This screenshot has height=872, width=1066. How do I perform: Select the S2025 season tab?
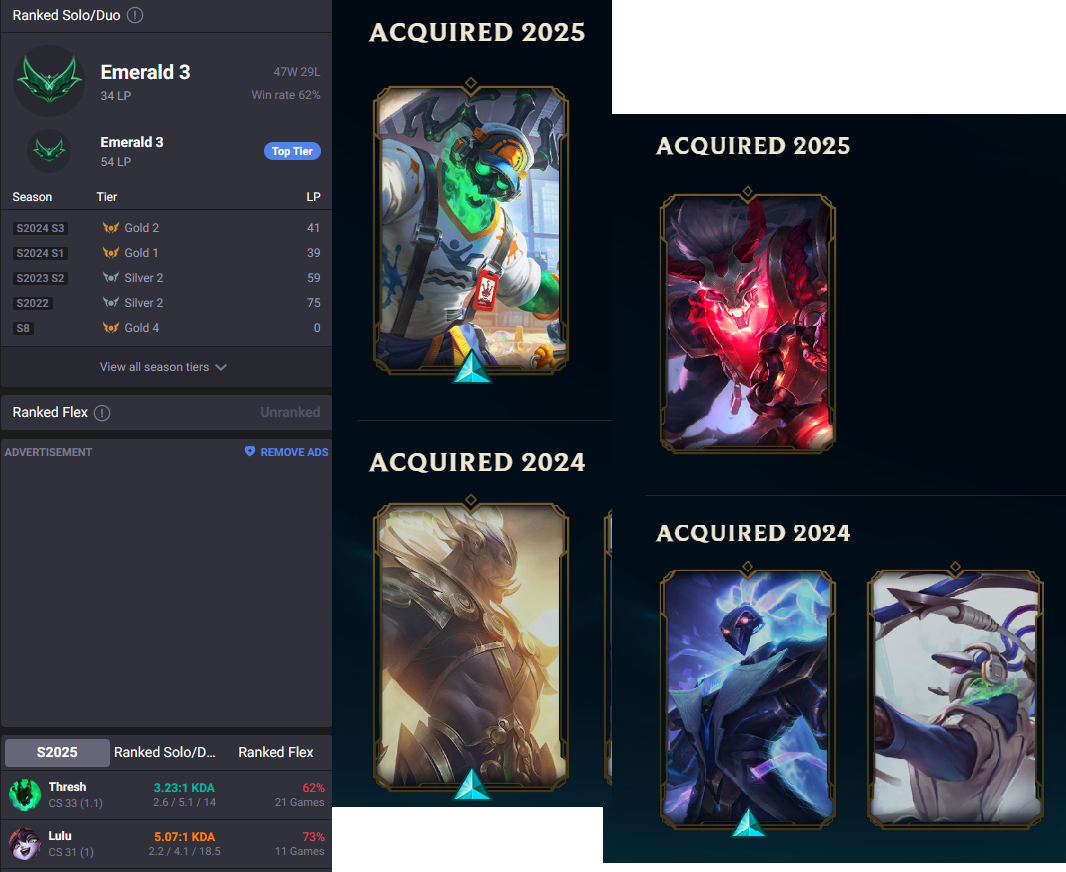[57, 752]
